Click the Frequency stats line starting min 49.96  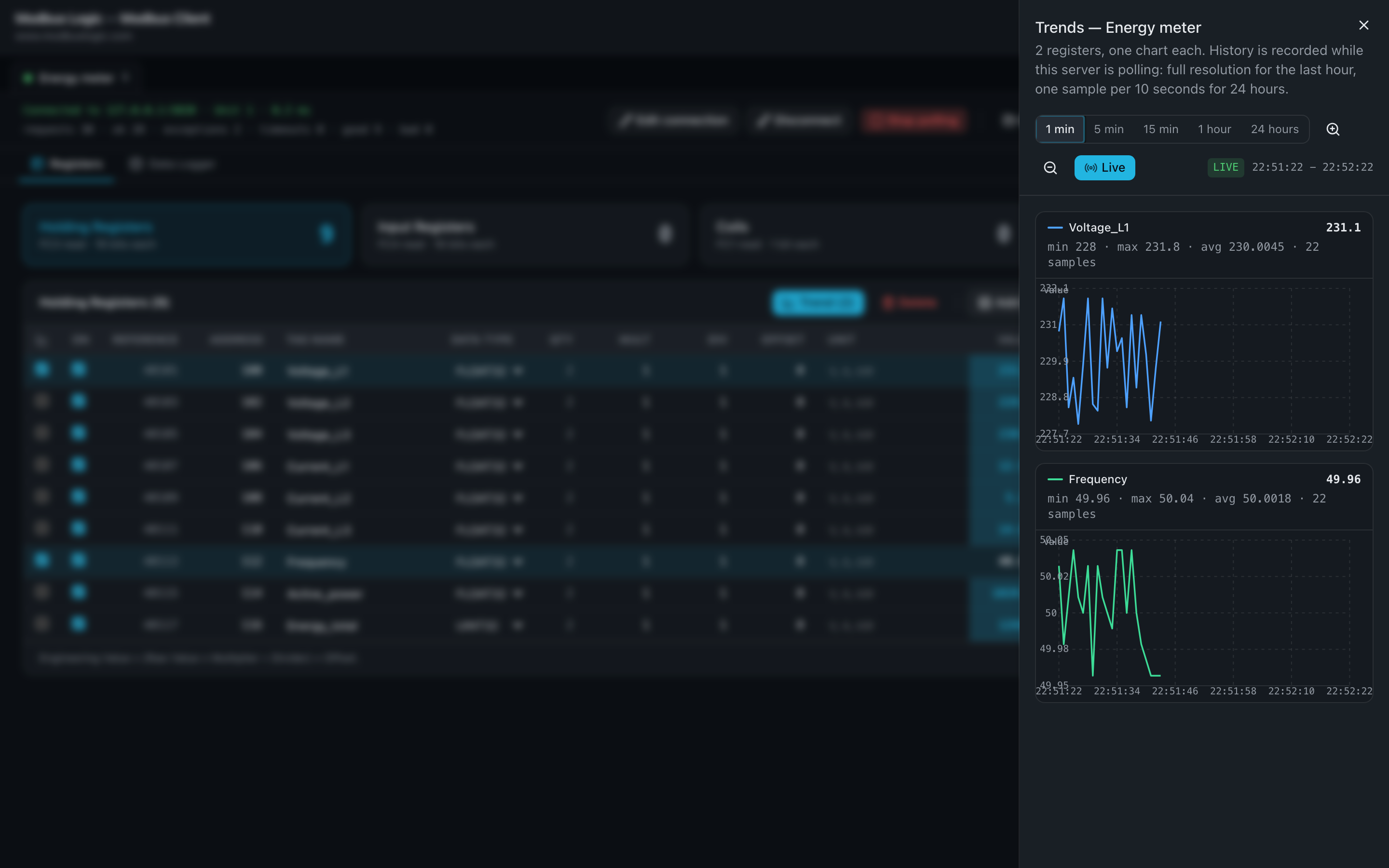click(x=1186, y=506)
